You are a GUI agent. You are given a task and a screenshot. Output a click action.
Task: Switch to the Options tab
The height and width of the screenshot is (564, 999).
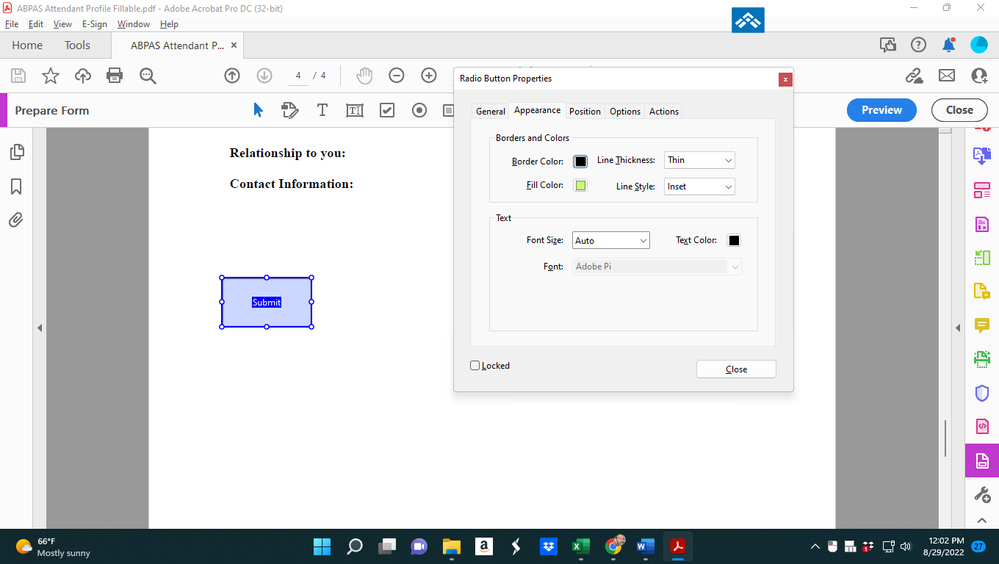click(625, 112)
